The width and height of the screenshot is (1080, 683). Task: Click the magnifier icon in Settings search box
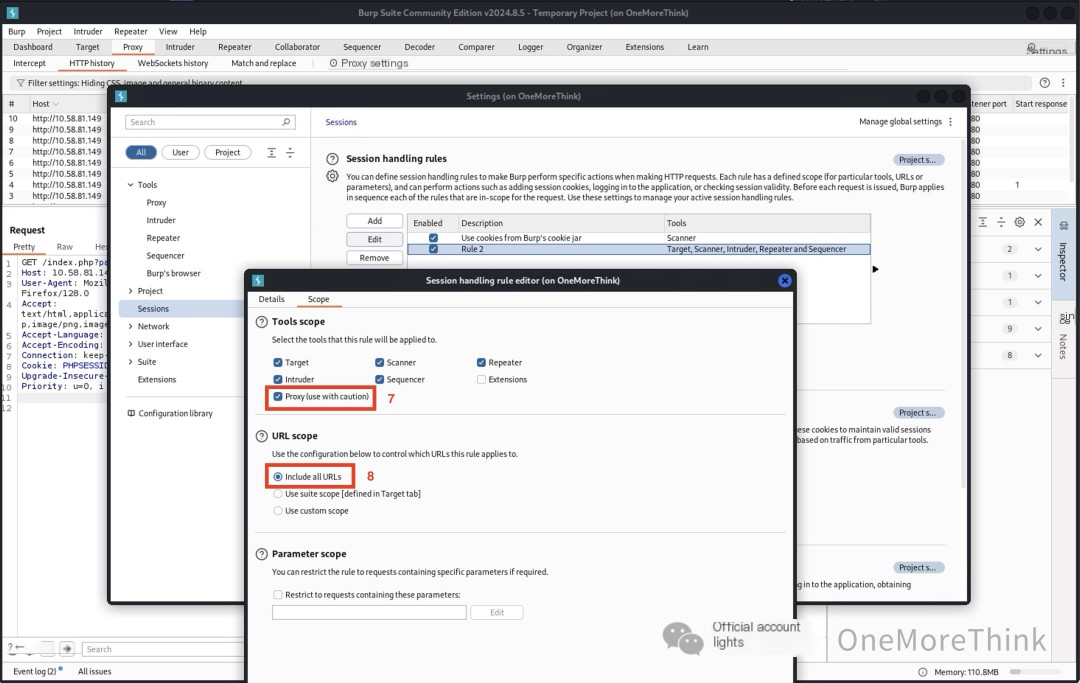(286, 122)
